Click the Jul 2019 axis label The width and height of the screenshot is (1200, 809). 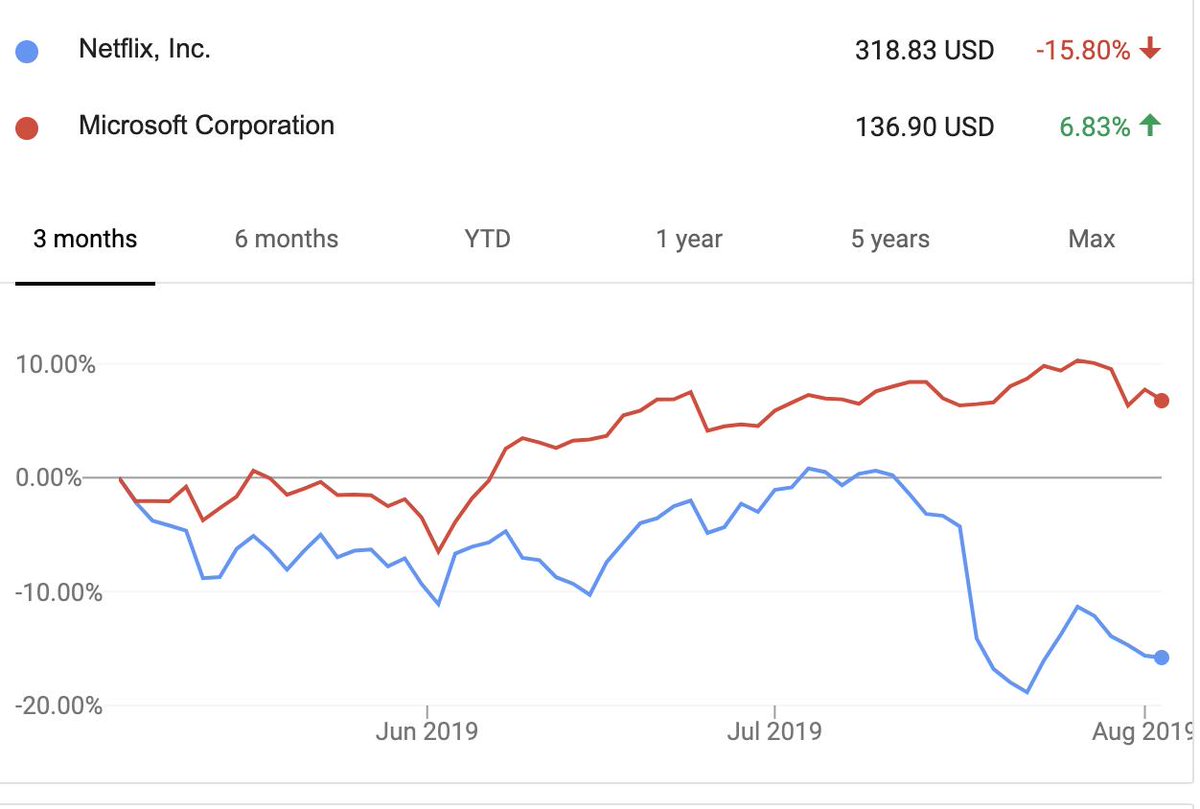(774, 732)
